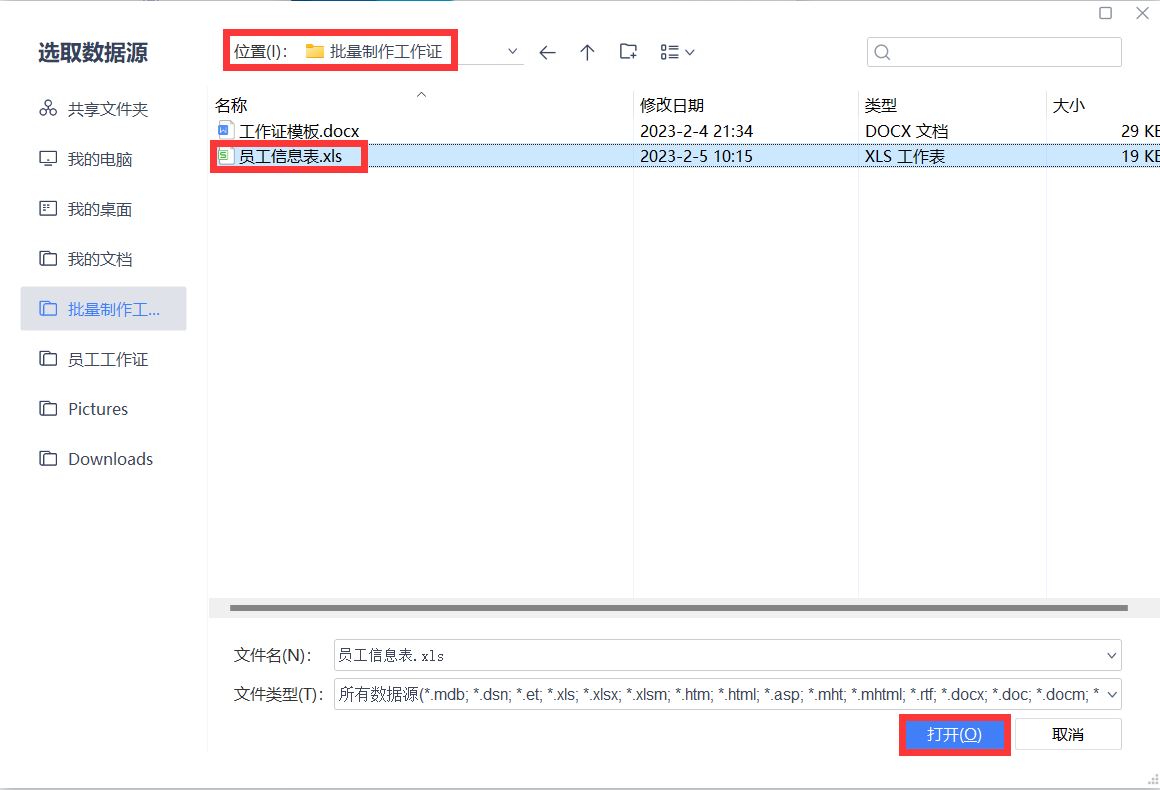Go up one folder level
1160x790 pixels.
click(587, 53)
